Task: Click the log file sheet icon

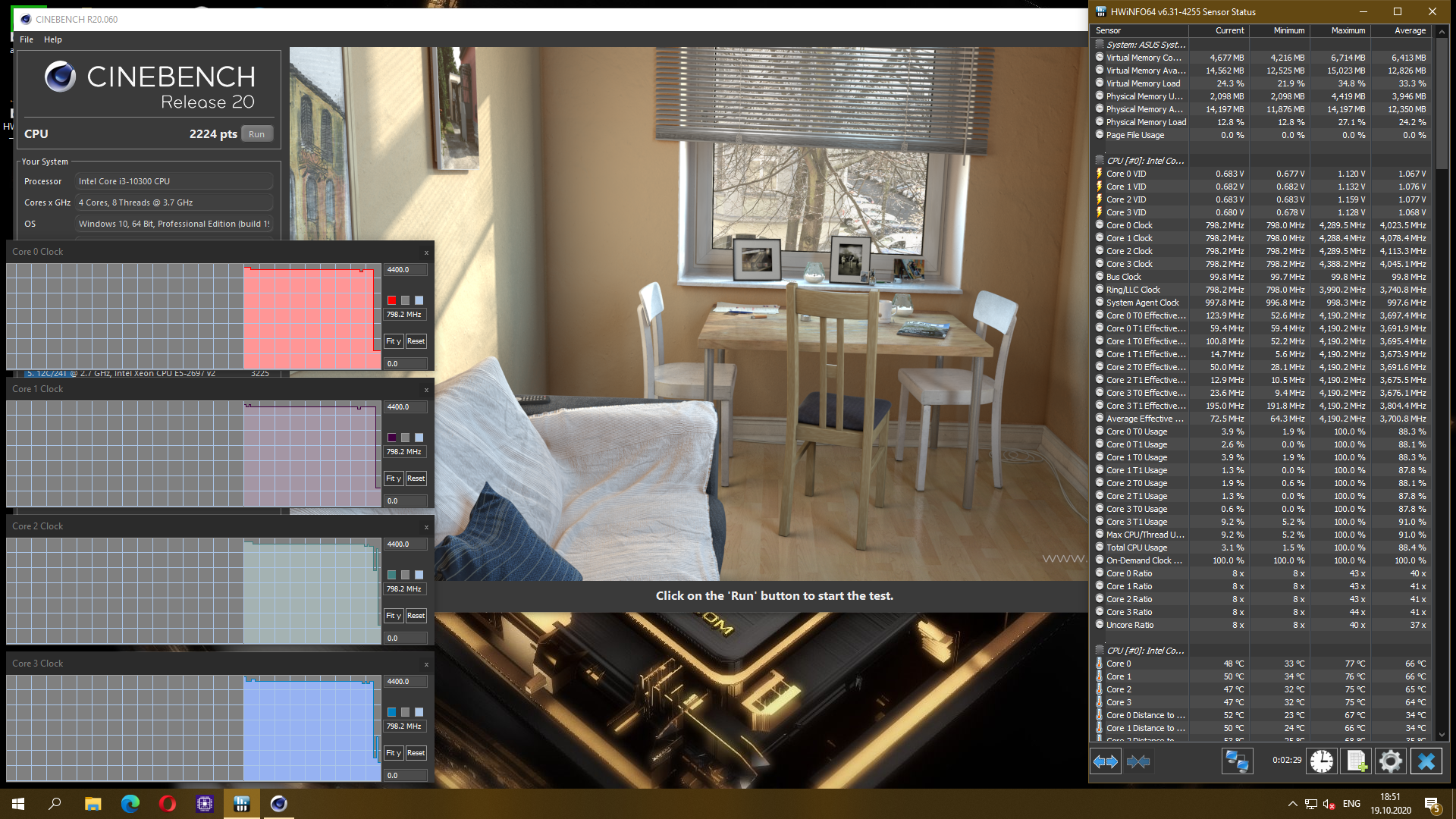Action: click(1356, 761)
